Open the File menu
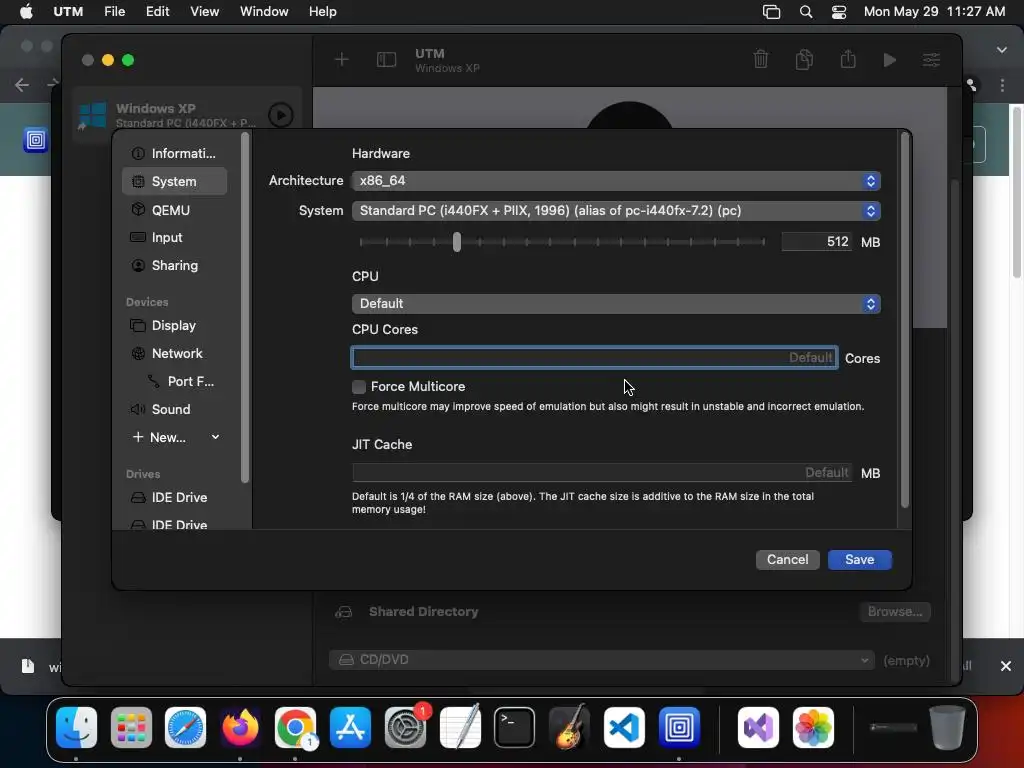This screenshot has height=768, width=1024. click(x=115, y=12)
